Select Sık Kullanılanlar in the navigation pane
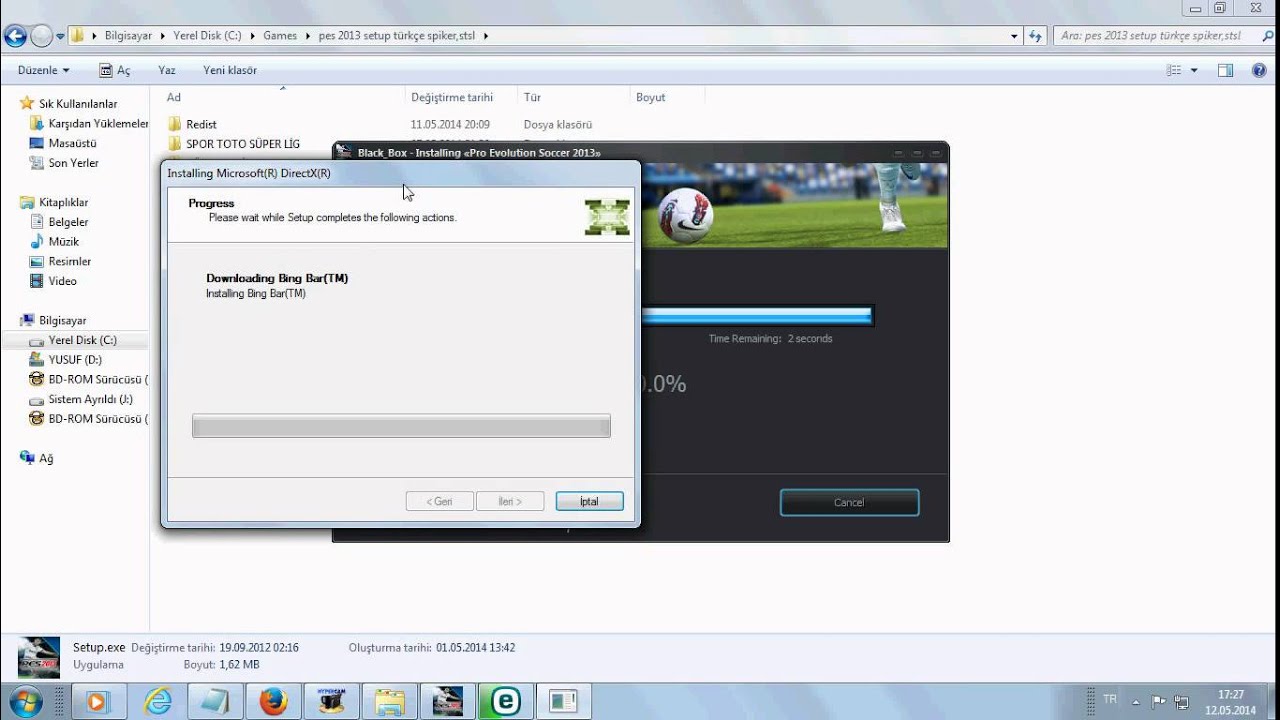Screen dimensions: 1280x720 click(78, 104)
